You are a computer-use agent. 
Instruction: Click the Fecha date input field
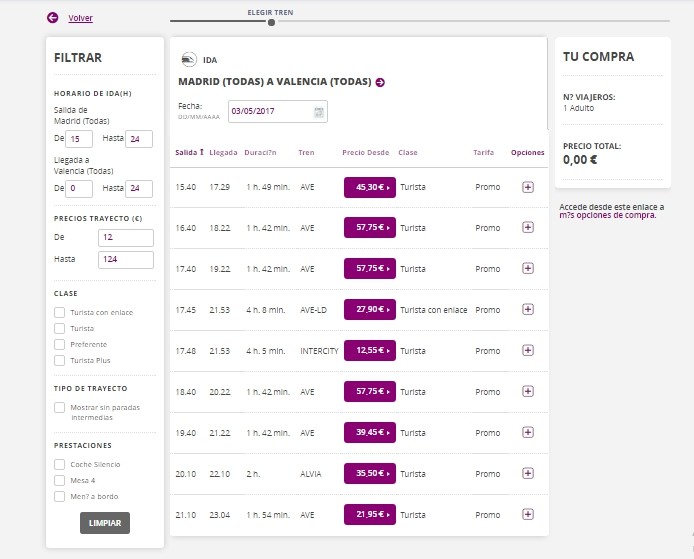(270, 111)
